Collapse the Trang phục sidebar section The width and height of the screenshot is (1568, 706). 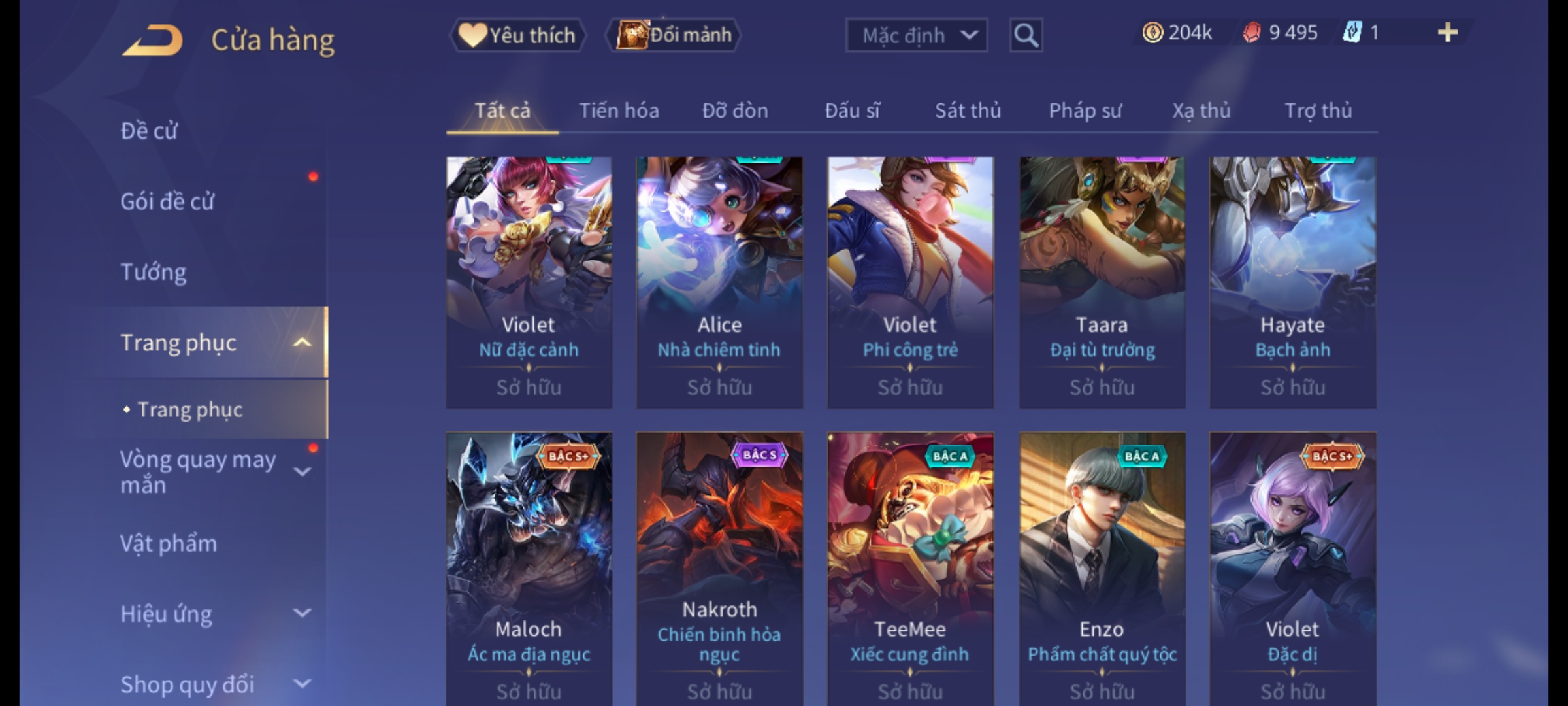click(302, 343)
